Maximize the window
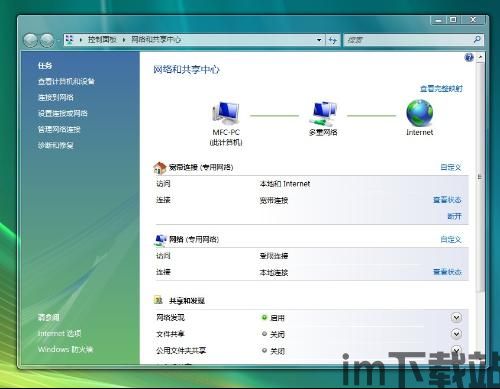This screenshot has width=500, height=389. pos(453,20)
